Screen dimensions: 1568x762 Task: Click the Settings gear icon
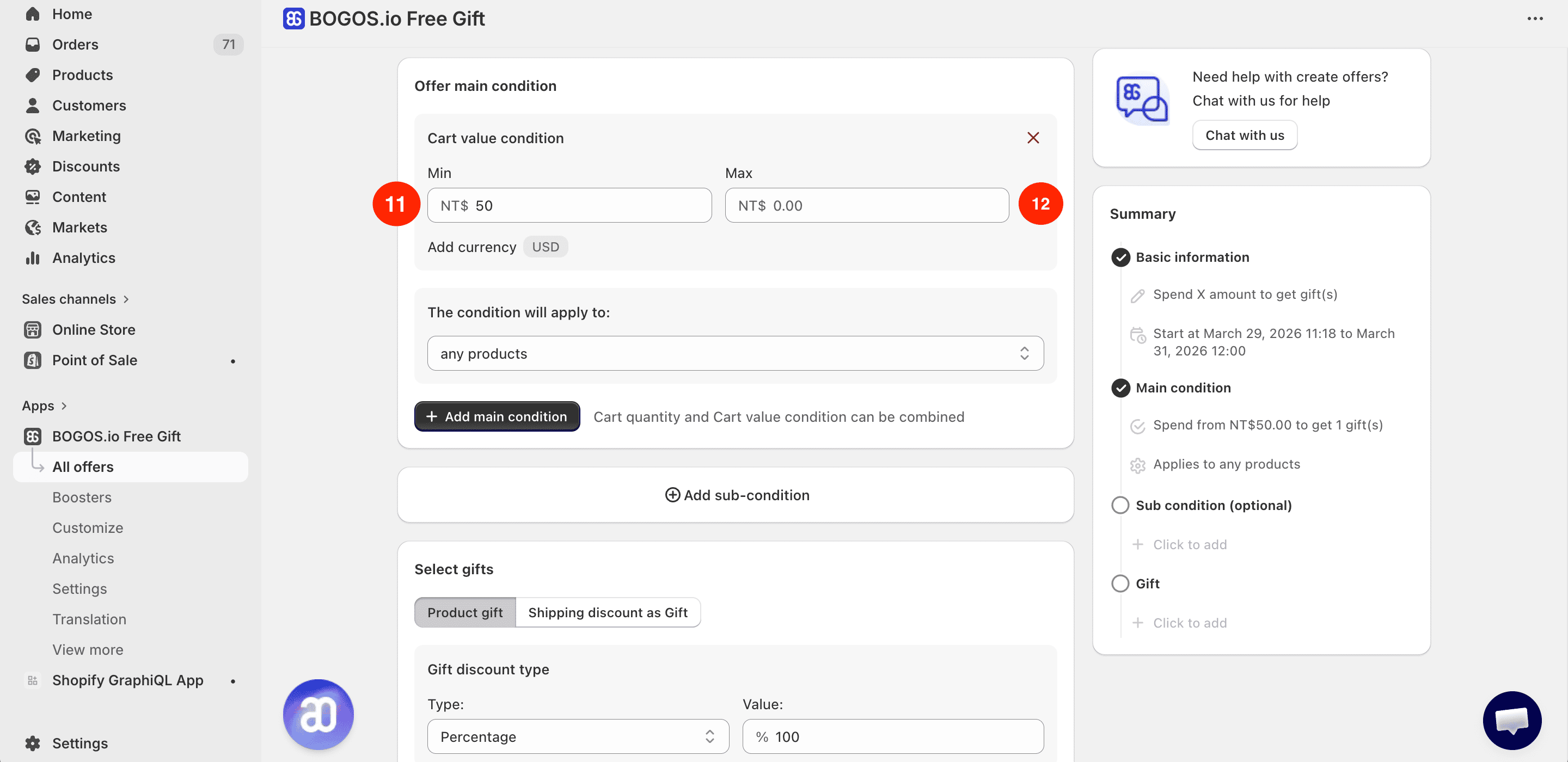32,742
